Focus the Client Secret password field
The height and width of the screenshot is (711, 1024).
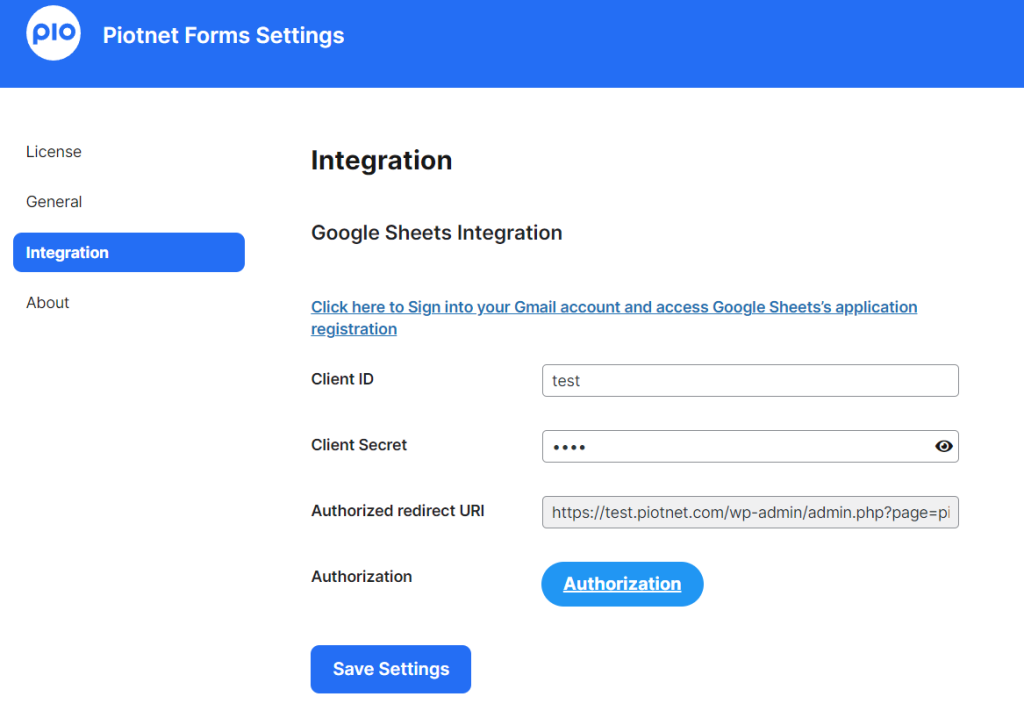coord(750,446)
